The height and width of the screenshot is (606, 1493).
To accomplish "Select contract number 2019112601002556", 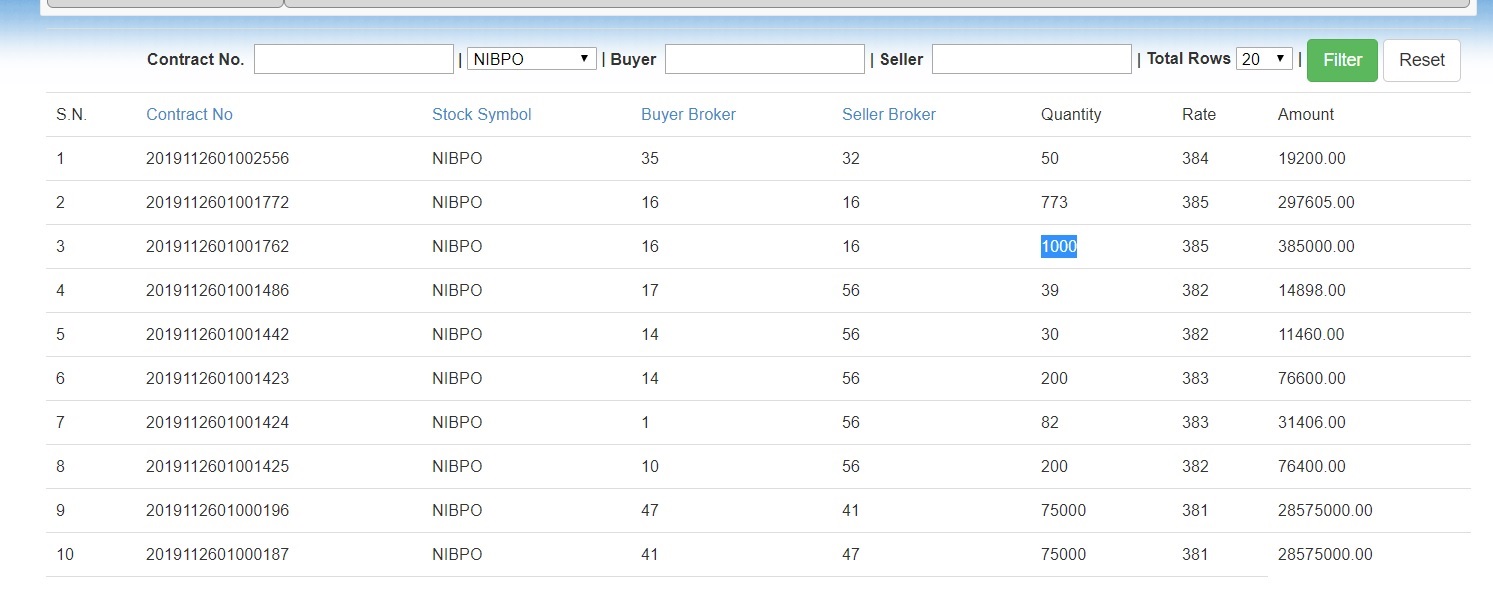I will click(x=217, y=158).
